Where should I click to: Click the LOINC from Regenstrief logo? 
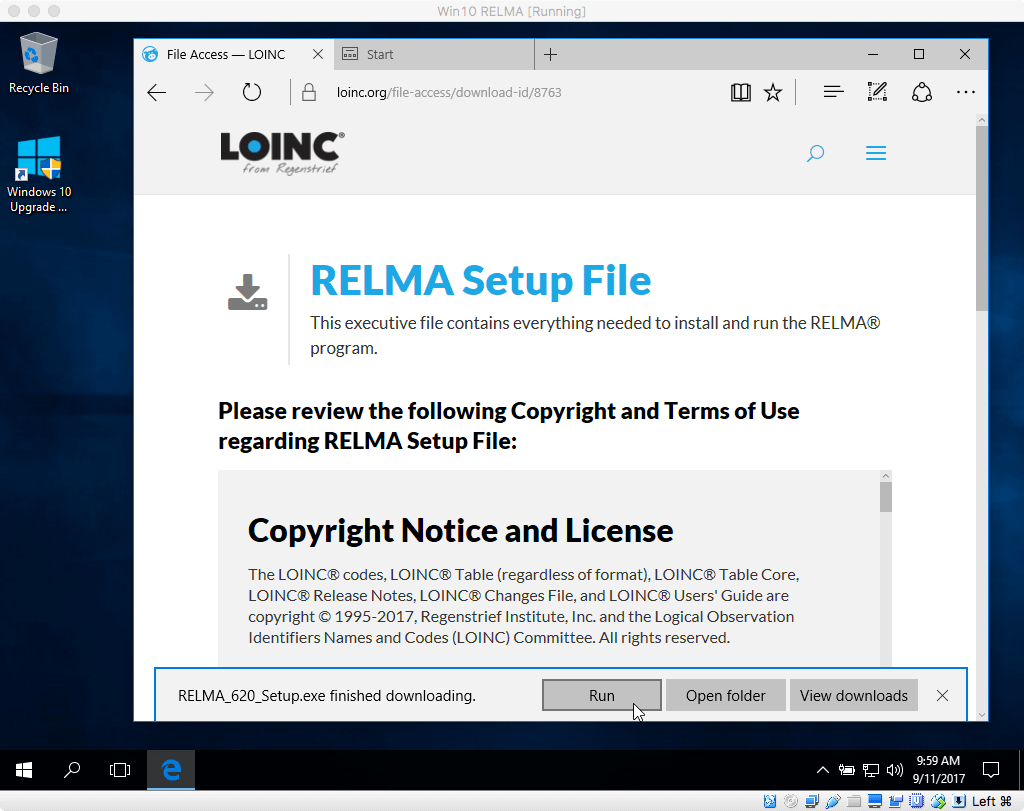[x=282, y=153]
